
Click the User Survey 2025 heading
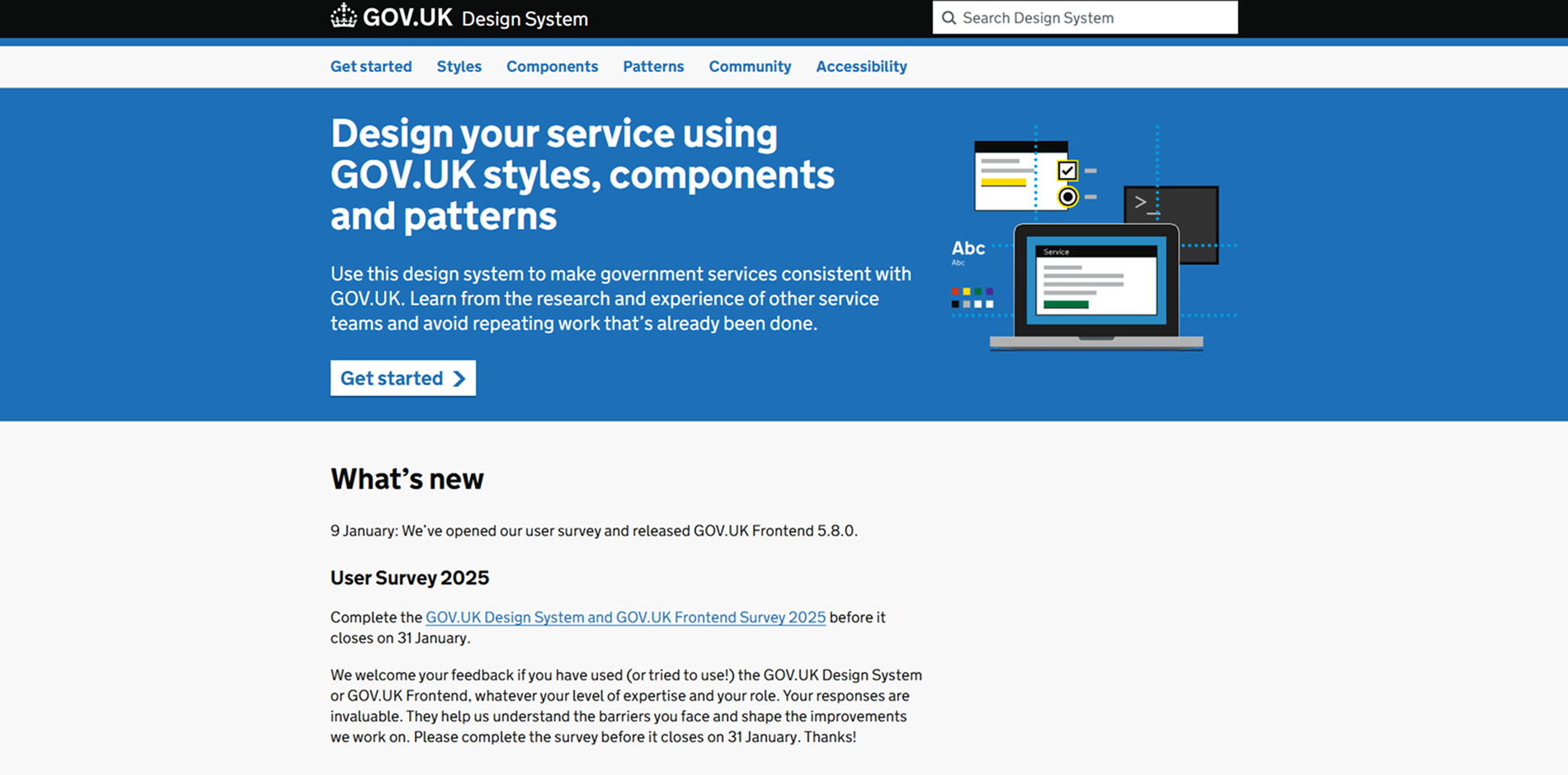tap(410, 578)
